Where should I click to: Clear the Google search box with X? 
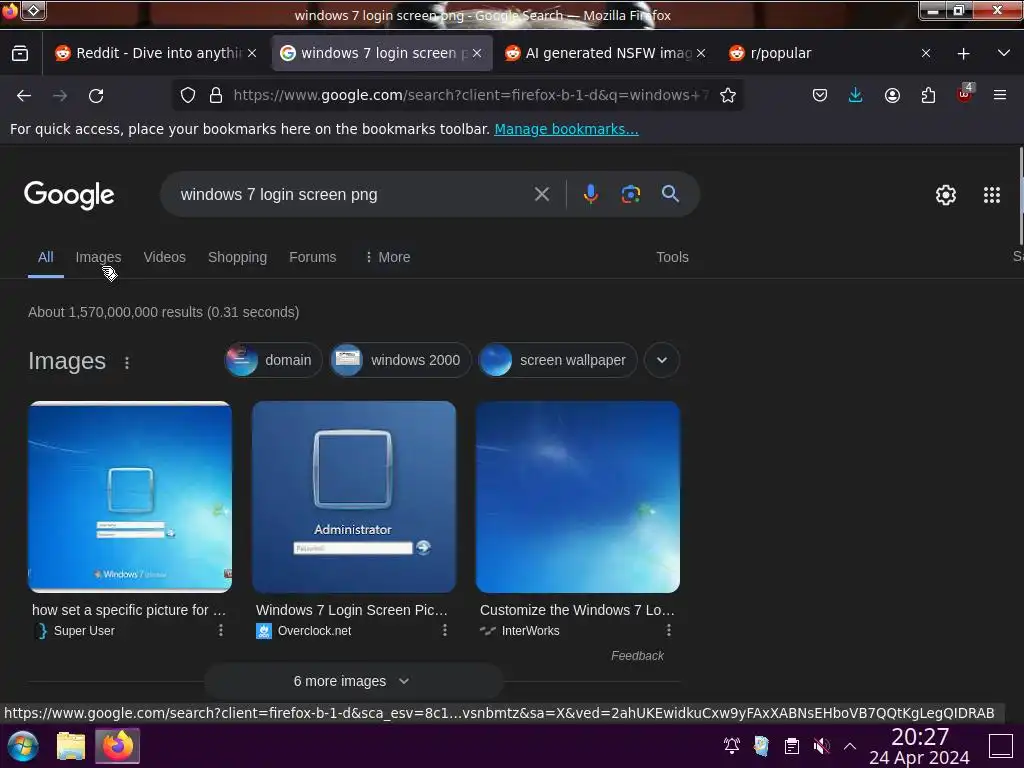[541, 194]
